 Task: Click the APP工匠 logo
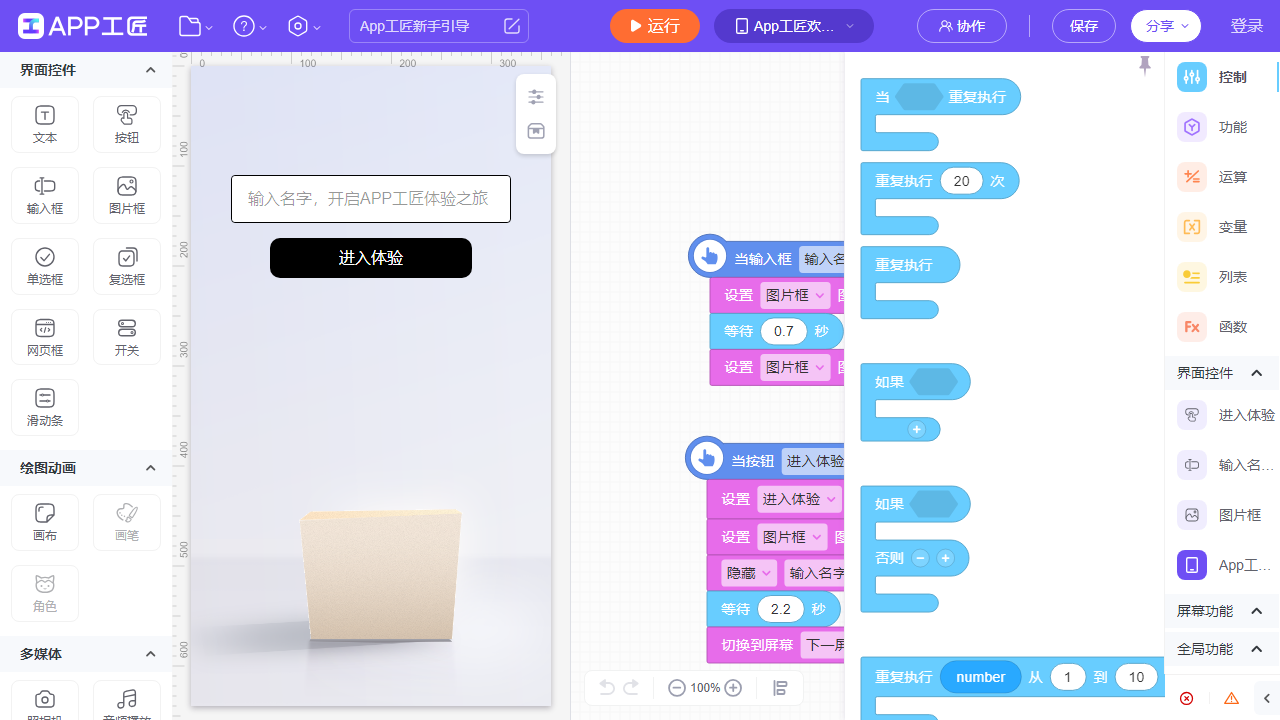click(x=83, y=26)
